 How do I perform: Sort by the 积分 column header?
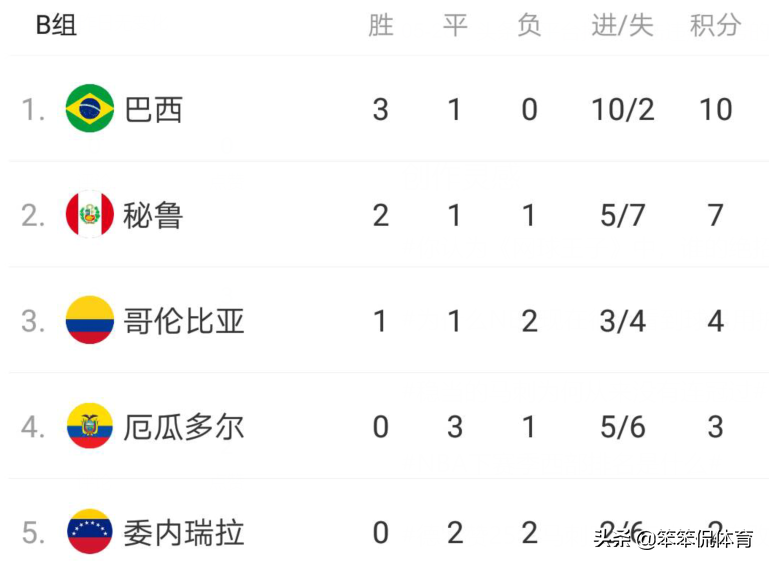click(x=716, y=25)
